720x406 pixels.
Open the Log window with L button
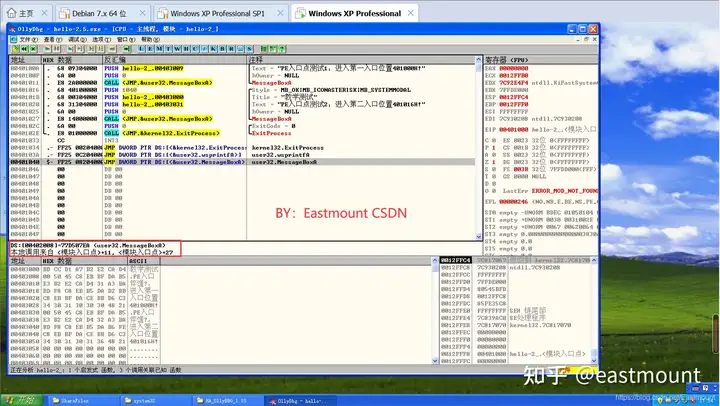(142, 49)
